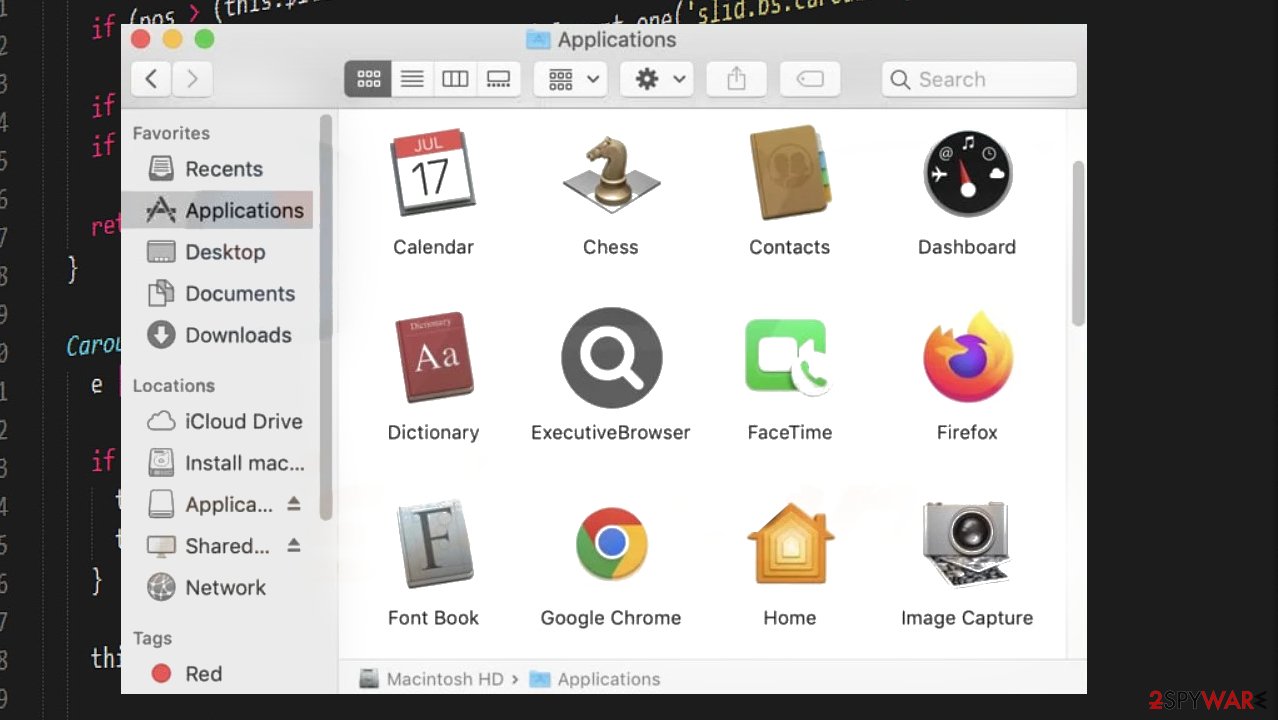Screen dimensions: 1278x720
Task: Select the Applica… volume under Locations
Action: coord(209,505)
